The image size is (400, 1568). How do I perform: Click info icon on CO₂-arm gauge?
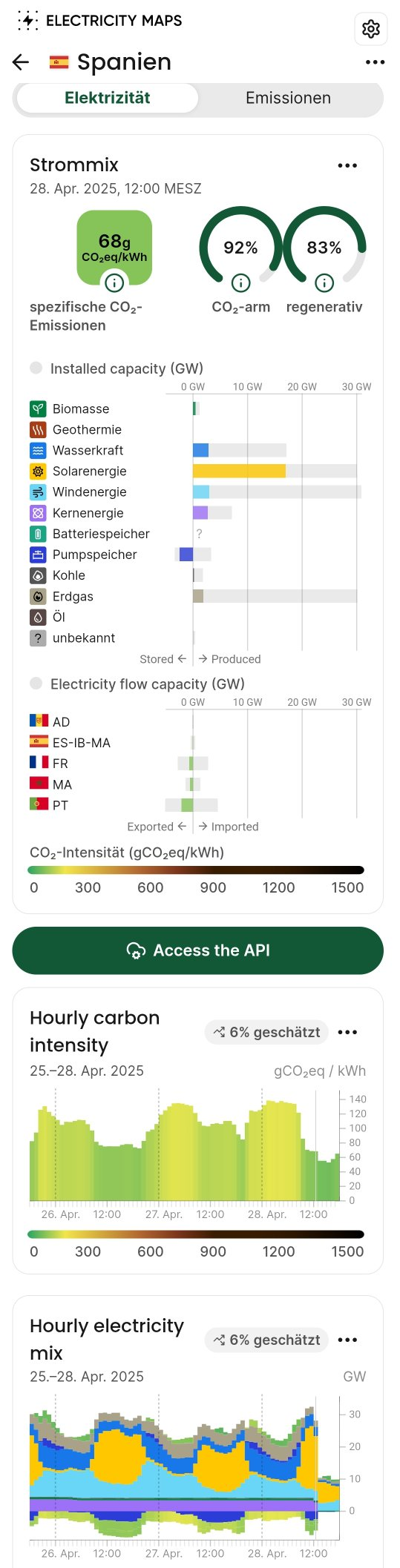(240, 282)
